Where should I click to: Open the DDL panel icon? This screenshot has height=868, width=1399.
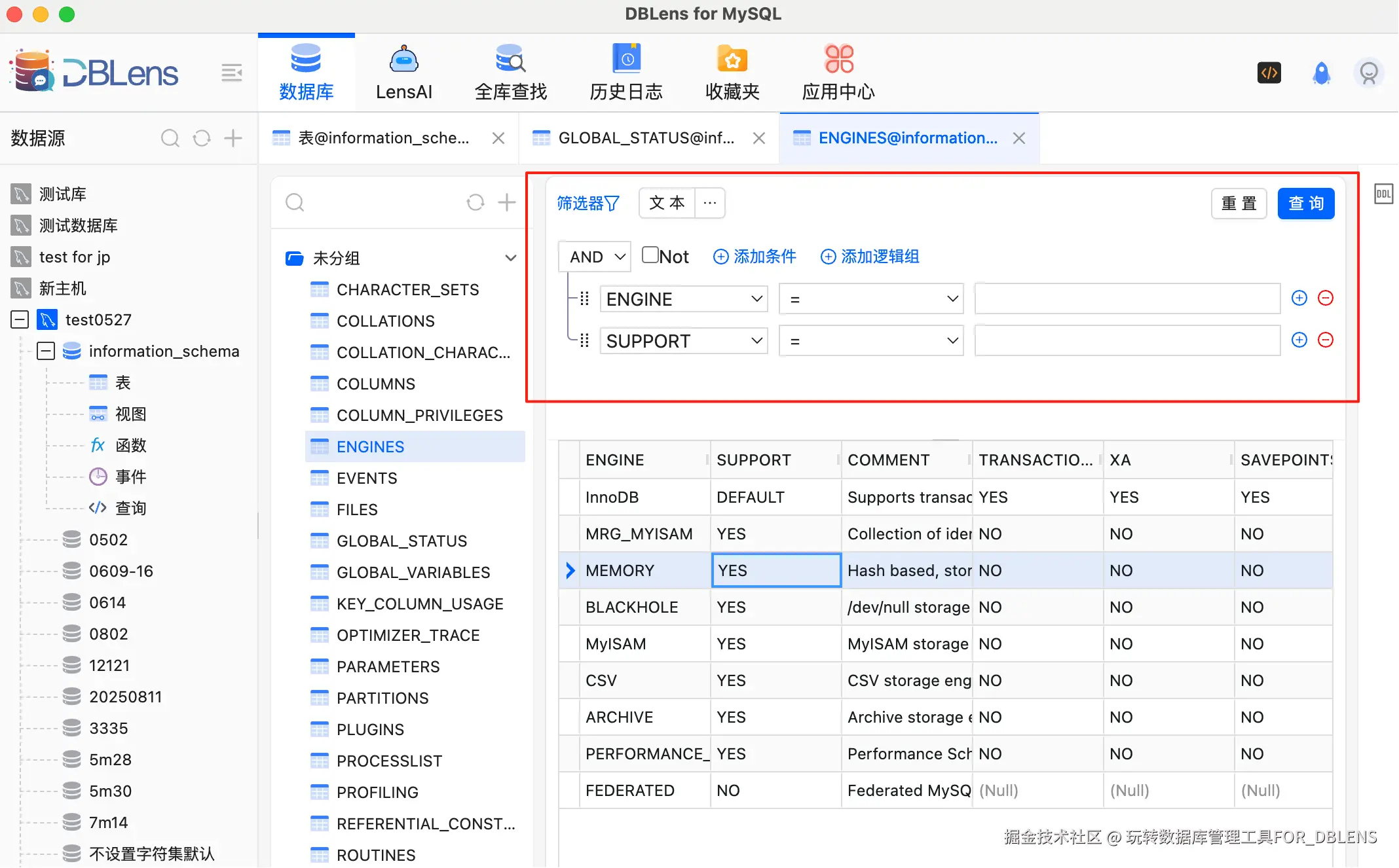(1383, 194)
